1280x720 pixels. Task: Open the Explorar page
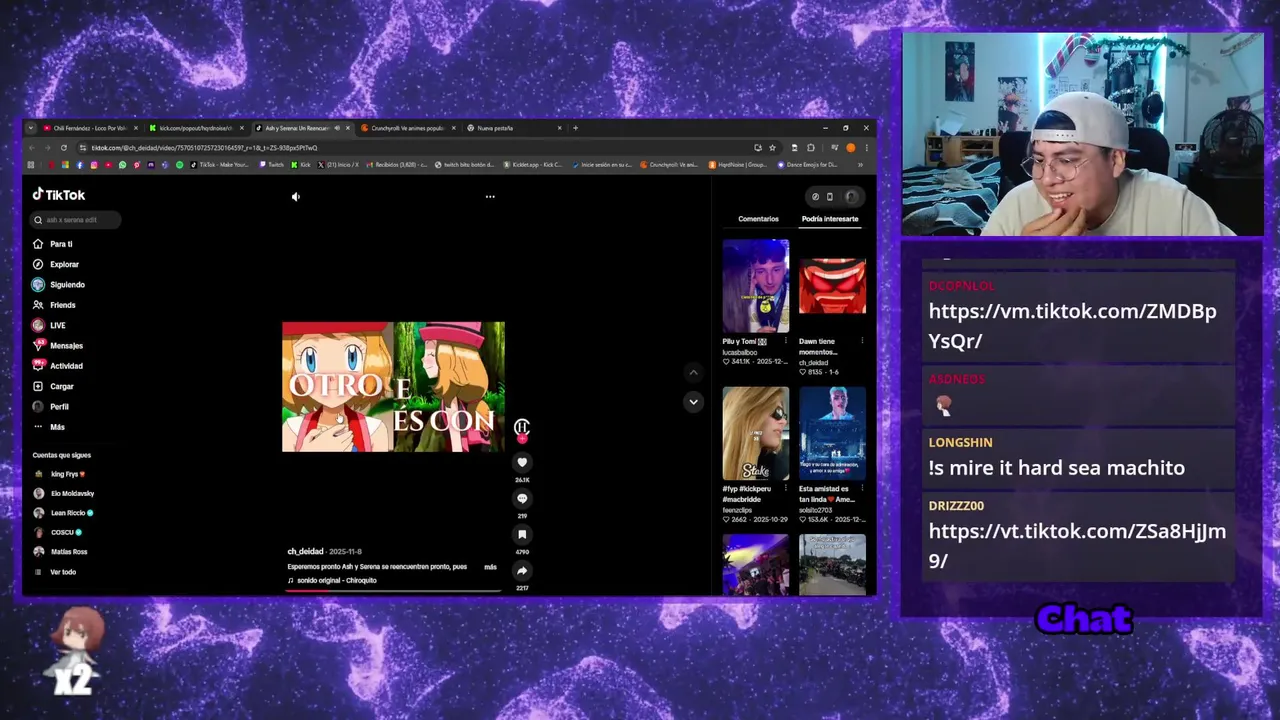(x=56, y=264)
